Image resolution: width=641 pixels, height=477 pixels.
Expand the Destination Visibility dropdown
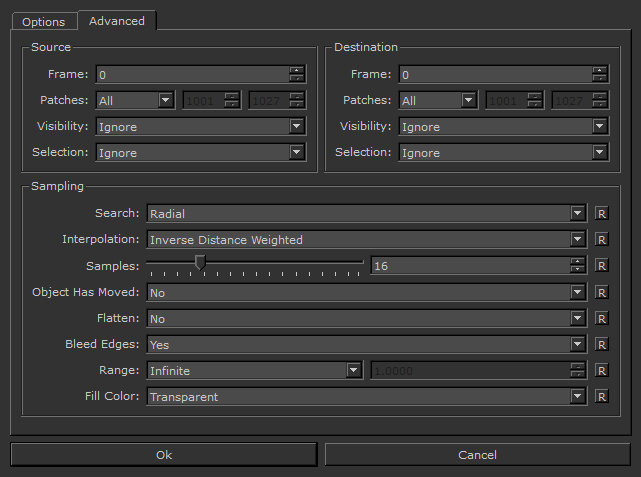tap(503, 127)
